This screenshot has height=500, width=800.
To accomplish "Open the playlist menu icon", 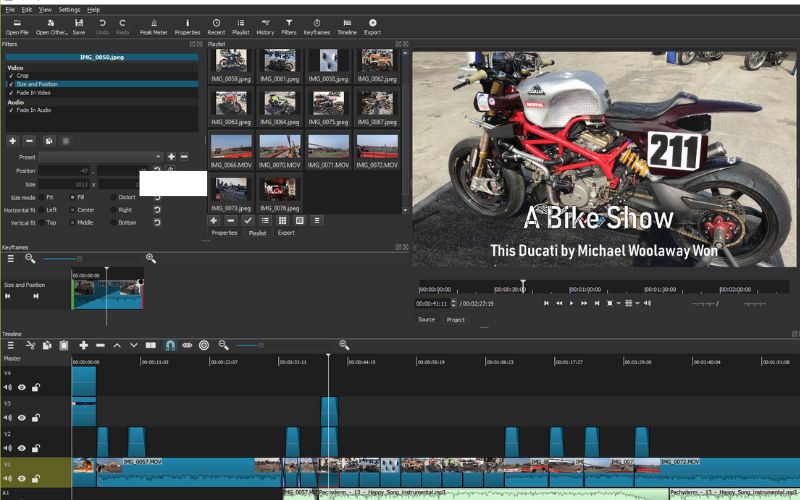I will [x=317, y=220].
